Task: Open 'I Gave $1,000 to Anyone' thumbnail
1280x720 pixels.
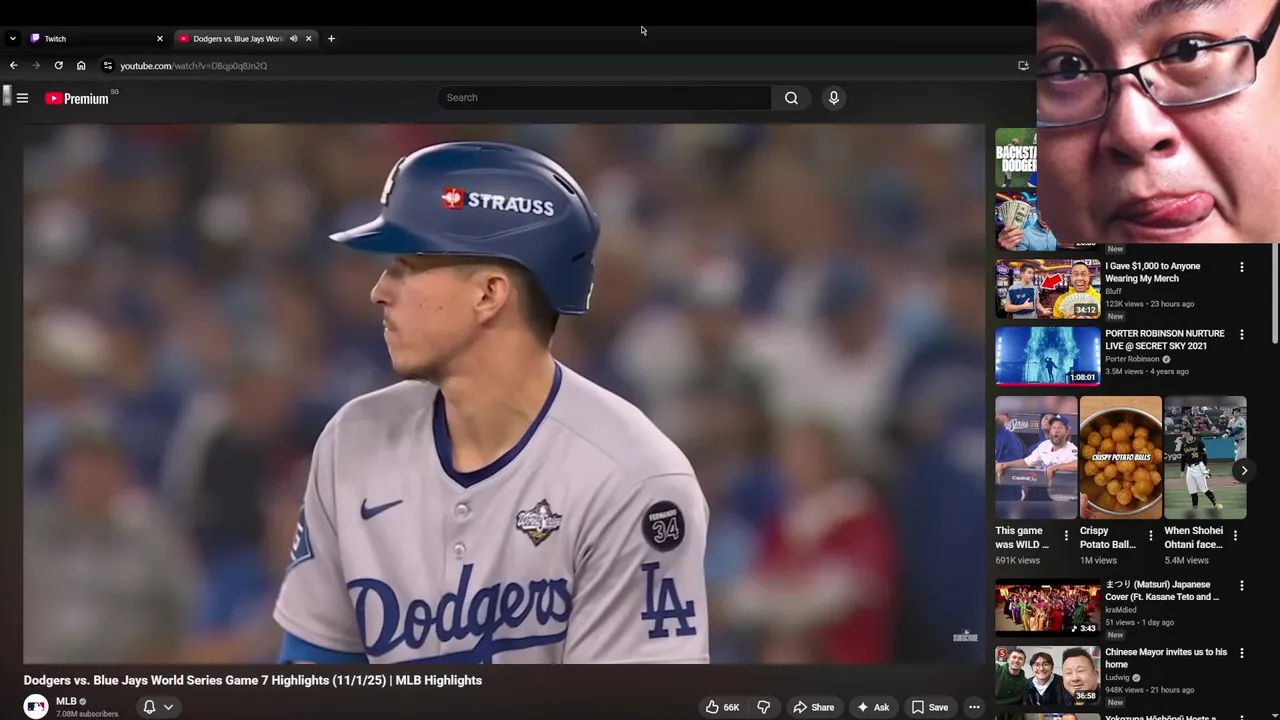Action: pos(1048,288)
